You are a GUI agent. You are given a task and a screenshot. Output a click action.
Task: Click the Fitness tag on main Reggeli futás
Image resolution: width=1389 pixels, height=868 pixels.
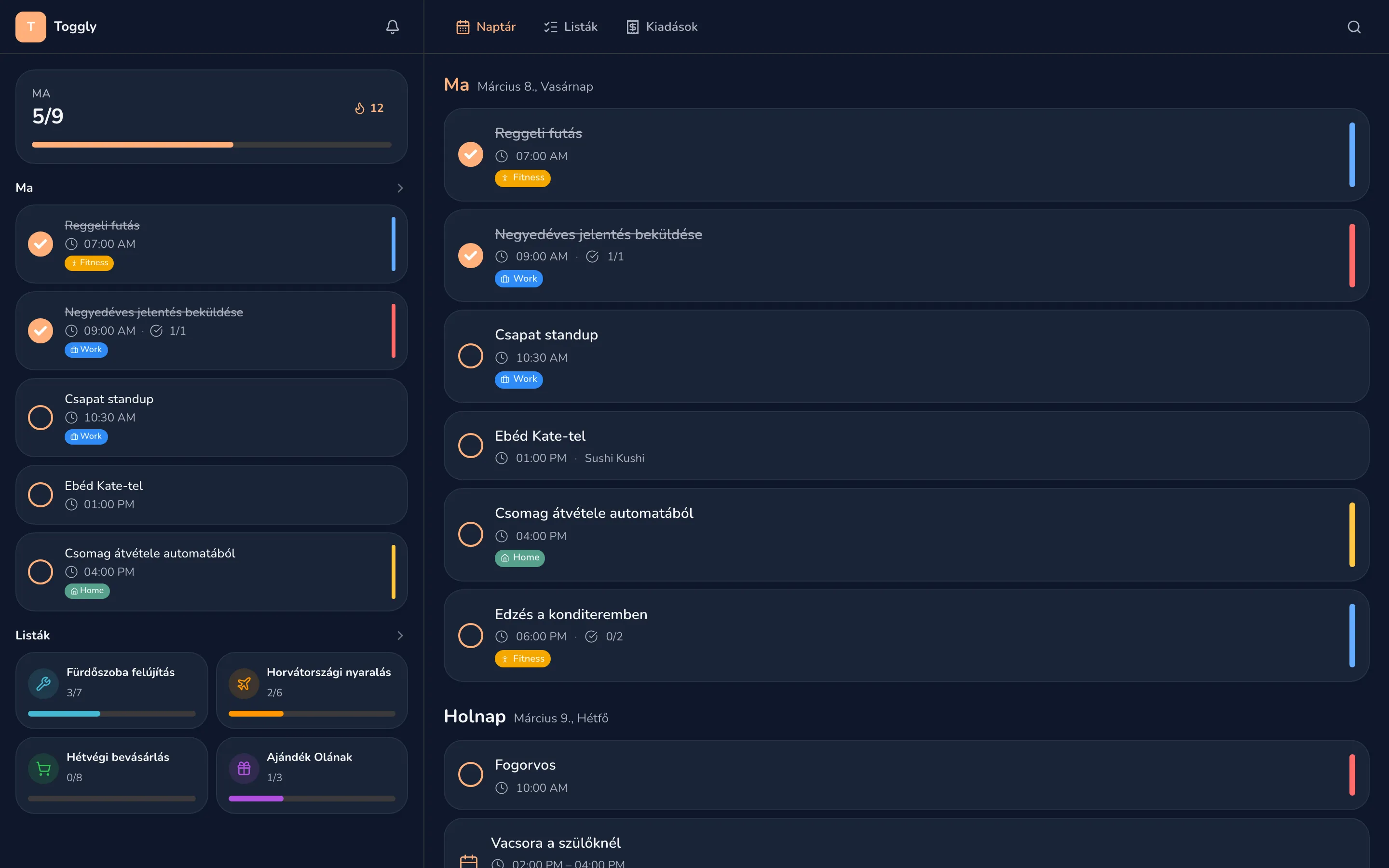(522, 178)
